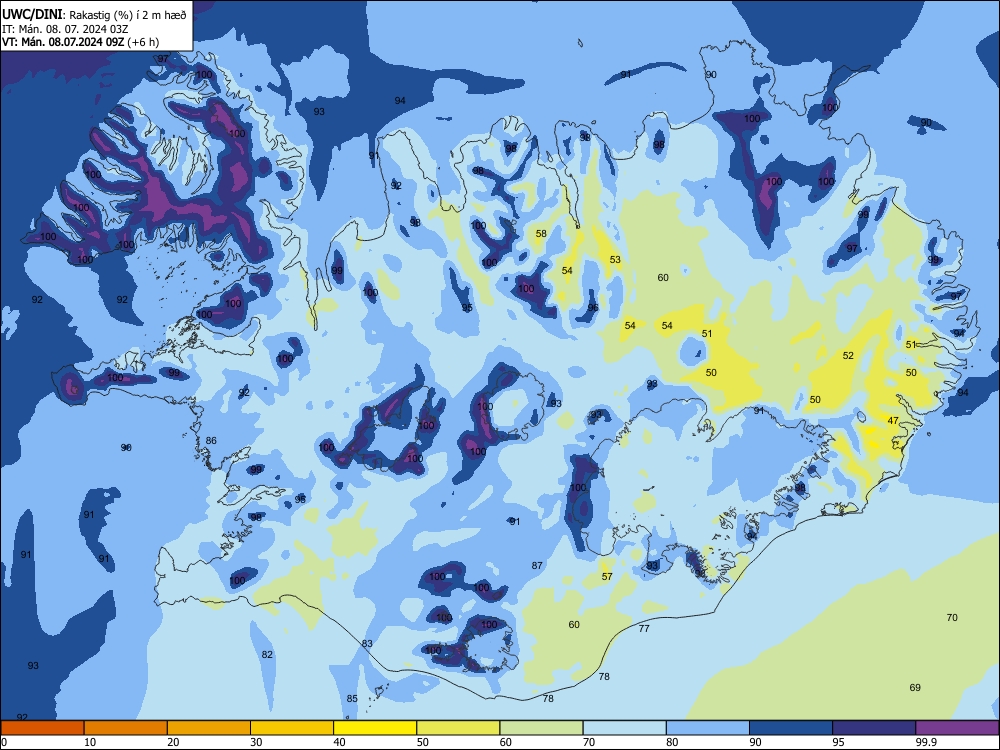This screenshot has width=1000, height=750.
Task: Click the humidity value 83 on the map
Action: coord(367,643)
